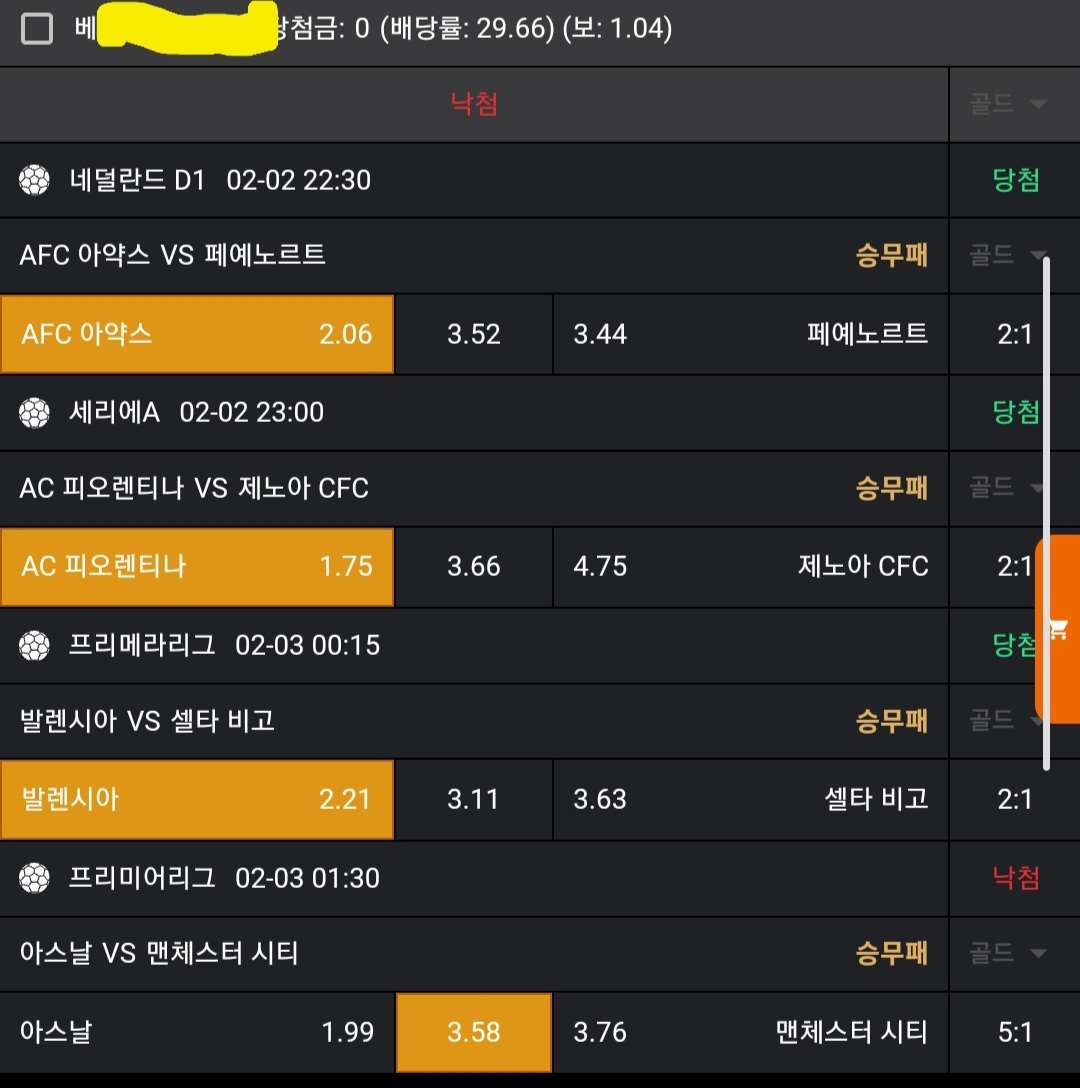Screen dimensions: 1080x1088
Task: Click the soccer ball icon beside 세리에A
Action: 35,412
